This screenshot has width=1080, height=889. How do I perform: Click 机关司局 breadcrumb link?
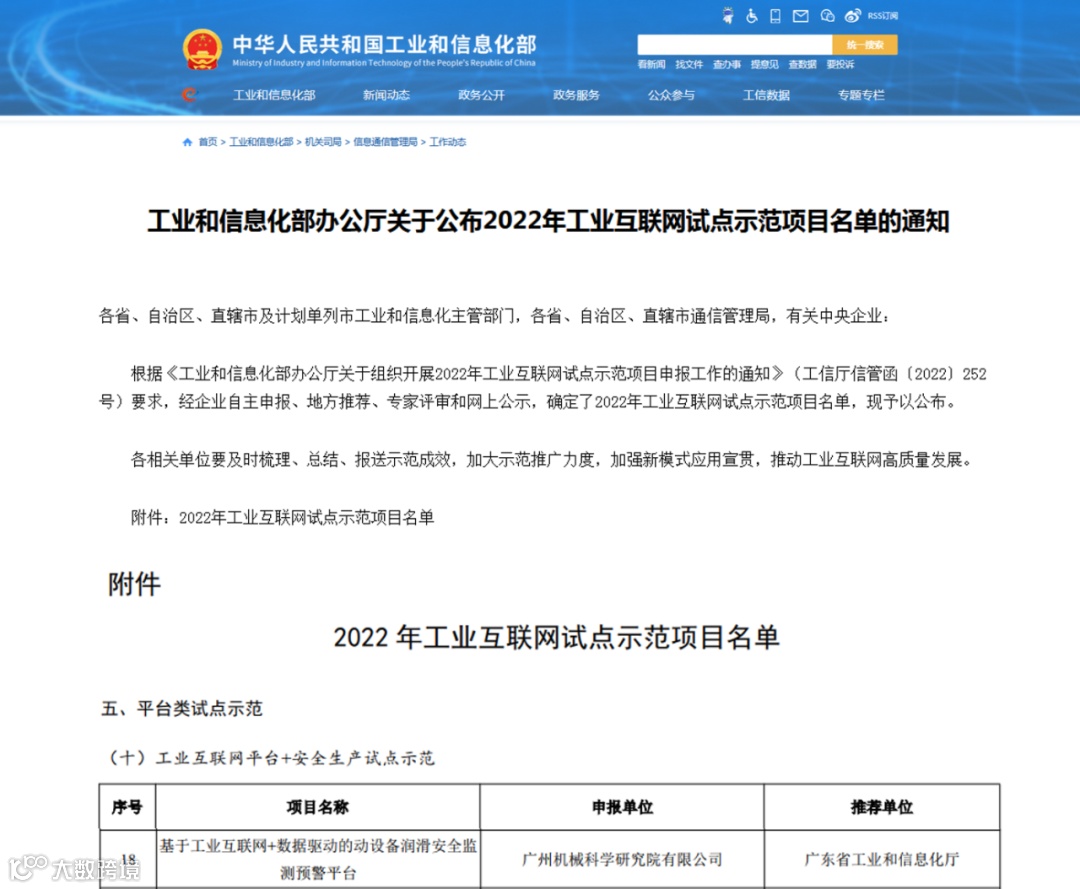[324, 142]
